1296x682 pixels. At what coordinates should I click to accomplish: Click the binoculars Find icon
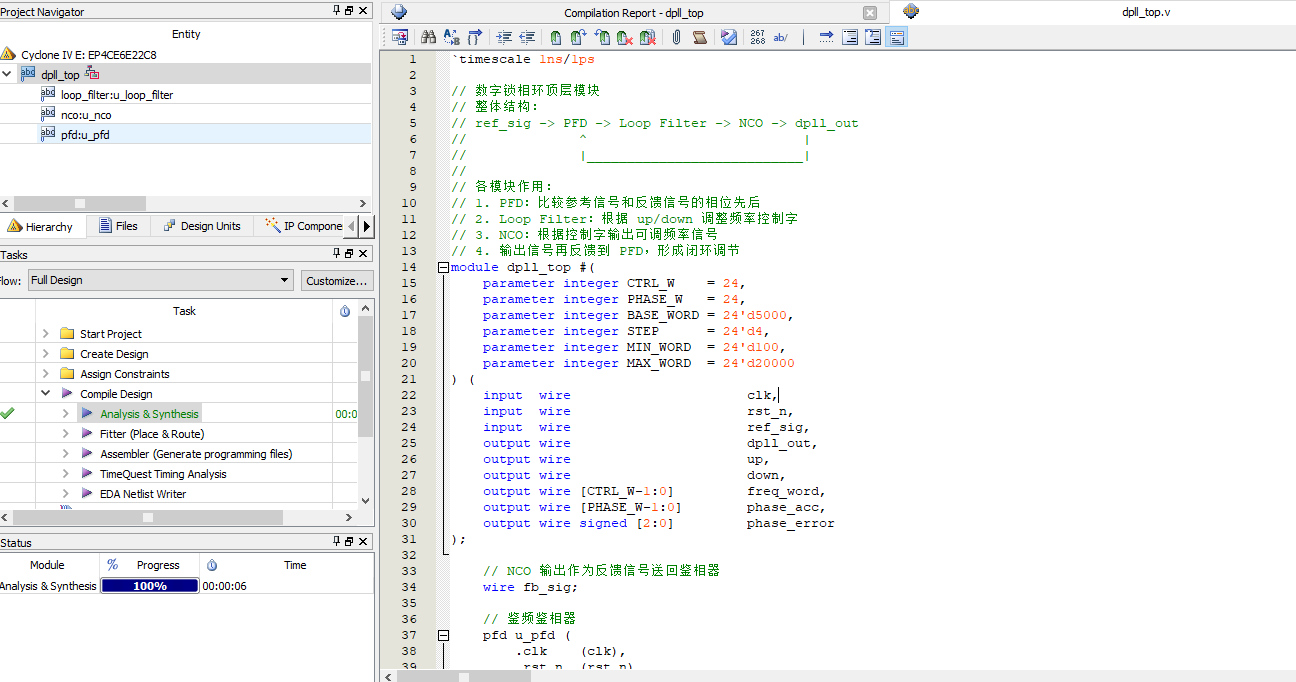click(428, 37)
